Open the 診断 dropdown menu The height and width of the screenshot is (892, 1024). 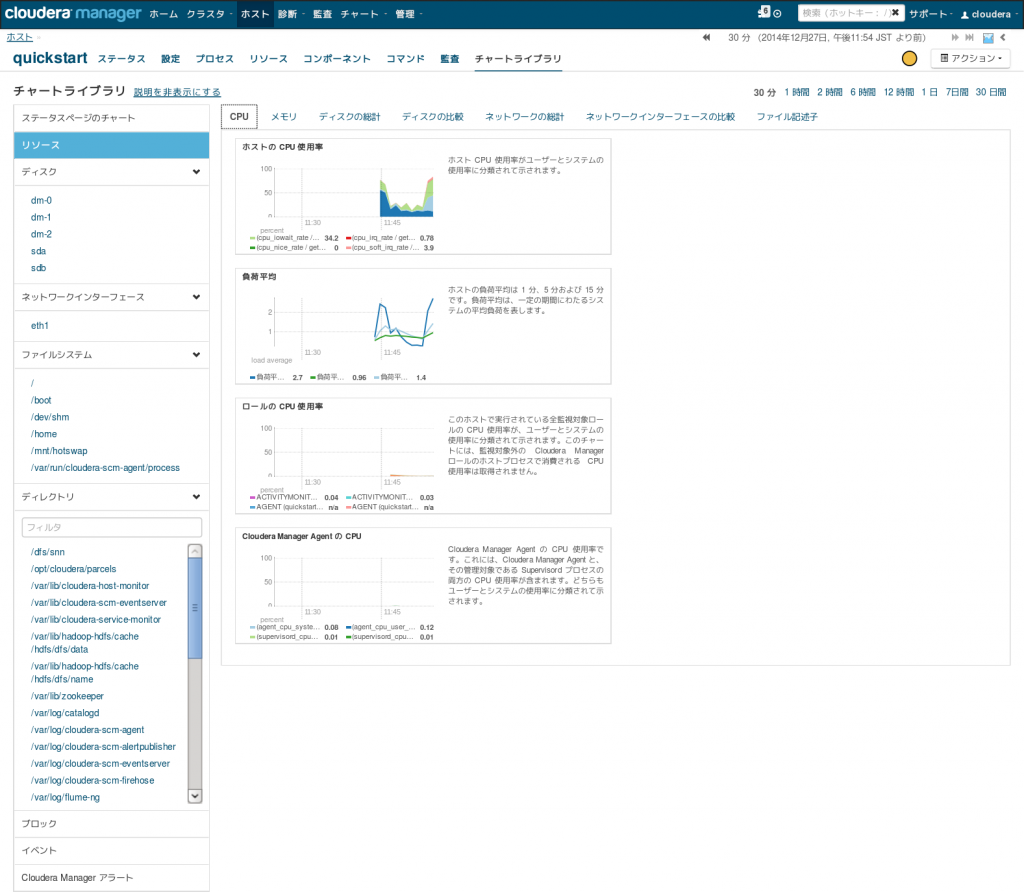pyautogui.click(x=290, y=14)
